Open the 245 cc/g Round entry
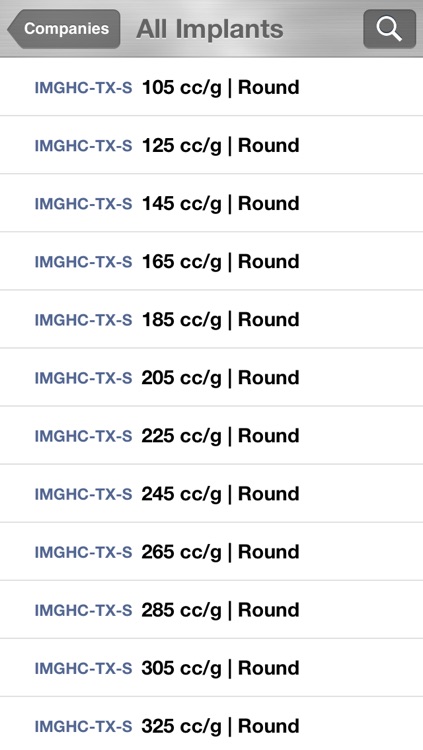This screenshot has height=750, width=423. [212, 494]
